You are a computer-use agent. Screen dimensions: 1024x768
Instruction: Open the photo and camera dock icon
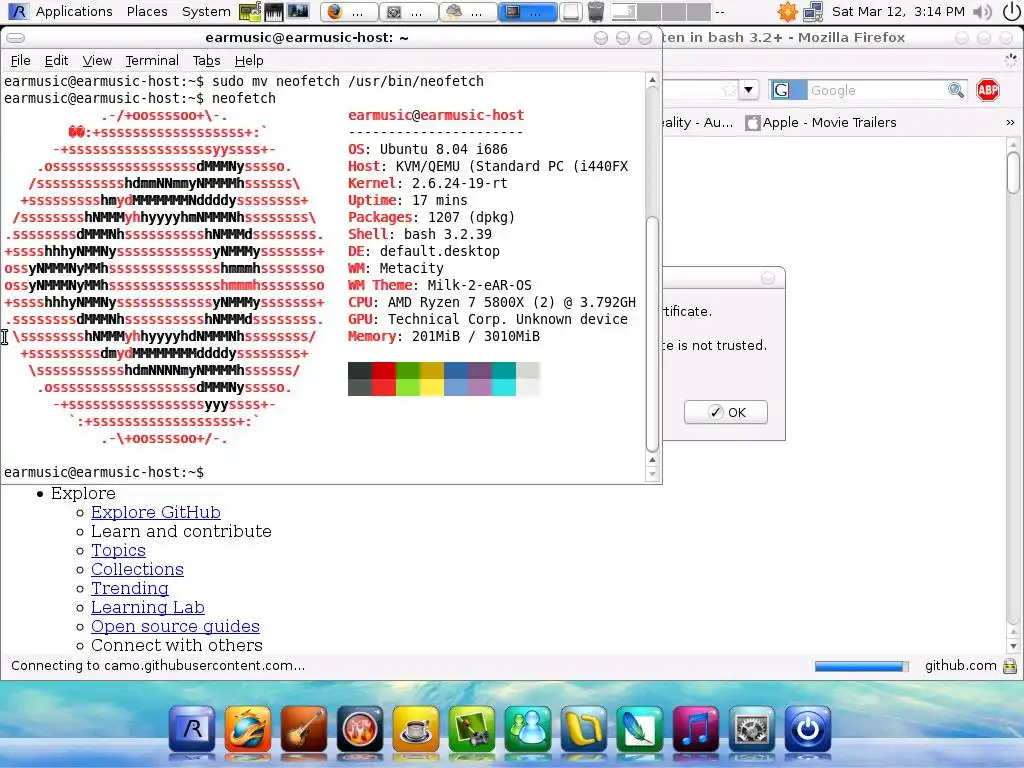[472, 729]
